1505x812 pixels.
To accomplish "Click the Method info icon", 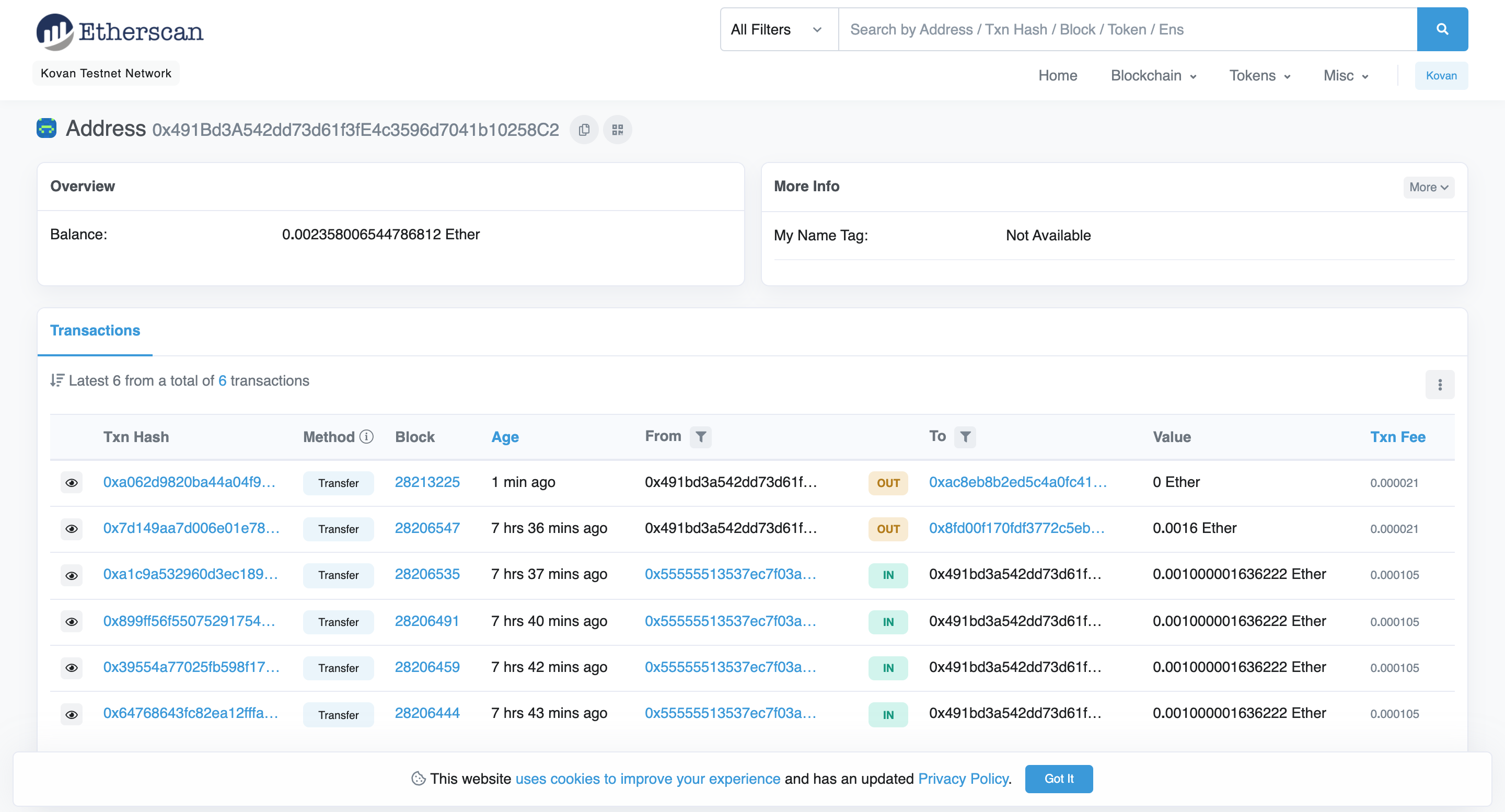I will [x=366, y=437].
